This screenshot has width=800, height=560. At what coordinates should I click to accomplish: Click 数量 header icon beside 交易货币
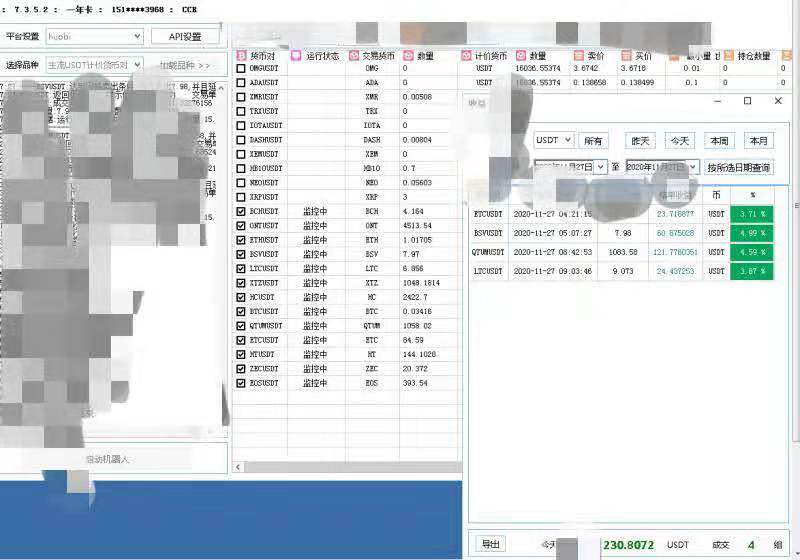point(408,56)
